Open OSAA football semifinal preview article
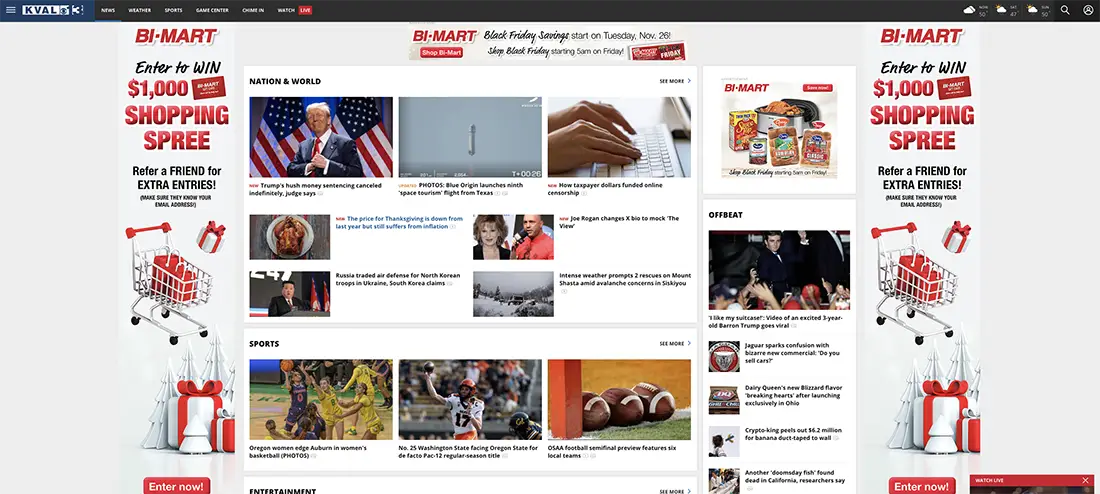Image resolution: width=1100 pixels, height=494 pixels. 612,451
